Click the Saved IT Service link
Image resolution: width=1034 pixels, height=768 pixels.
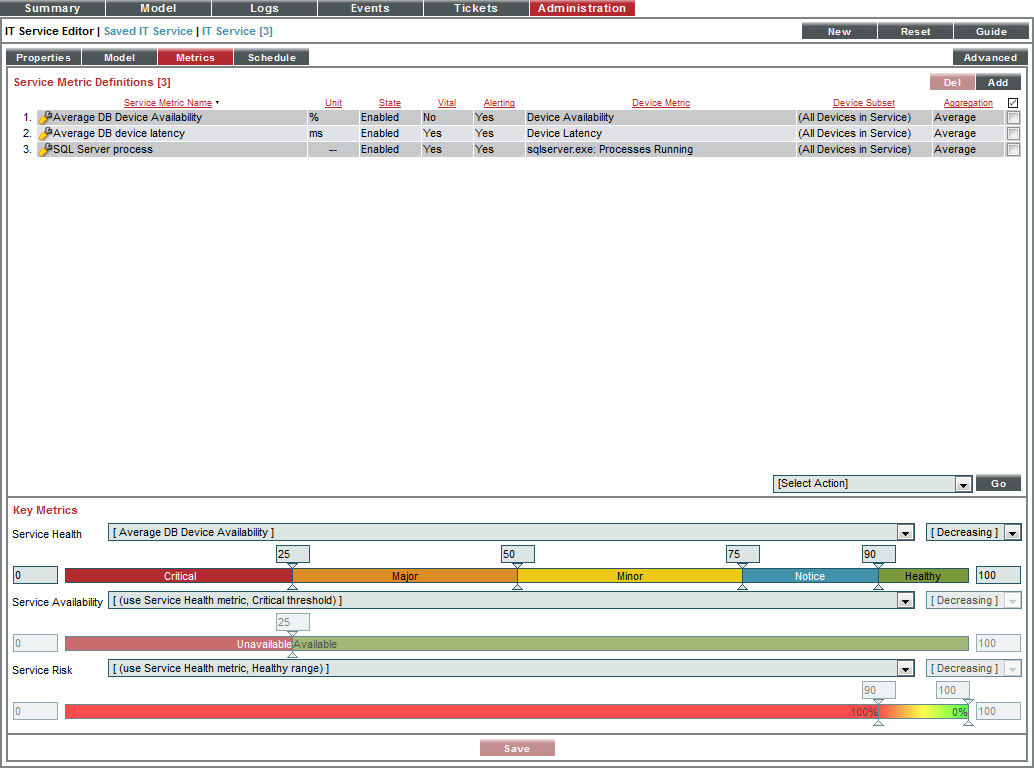tap(148, 31)
